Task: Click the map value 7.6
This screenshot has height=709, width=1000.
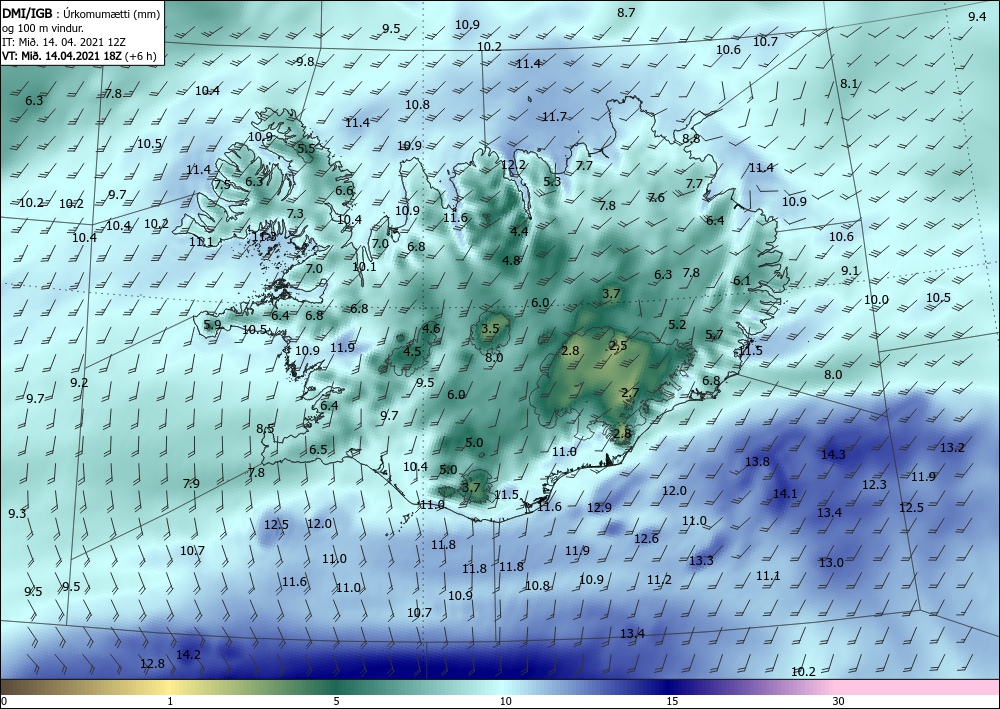Action: 656,198
